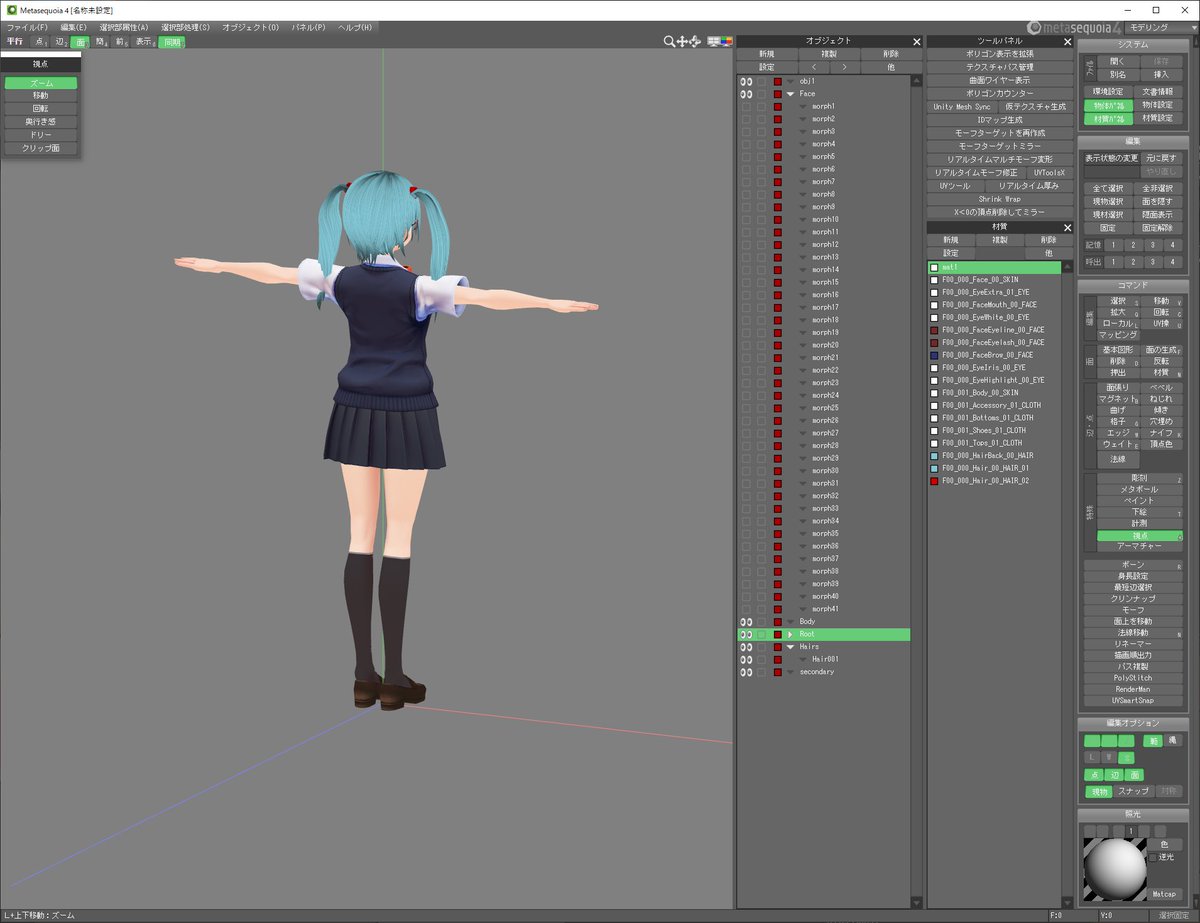
Task: Close the オブジェクト panel
Action: tap(916, 41)
